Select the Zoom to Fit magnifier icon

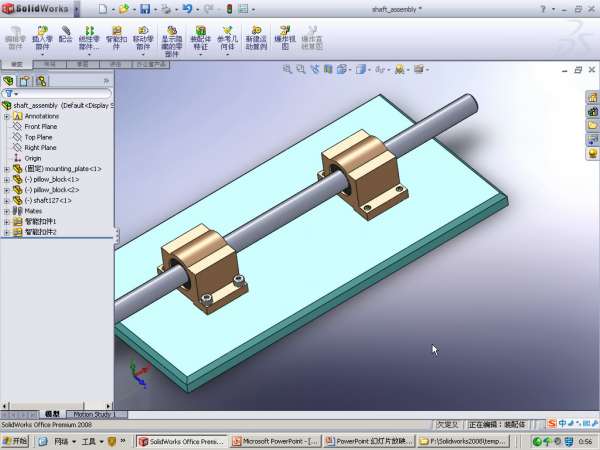tap(287, 70)
